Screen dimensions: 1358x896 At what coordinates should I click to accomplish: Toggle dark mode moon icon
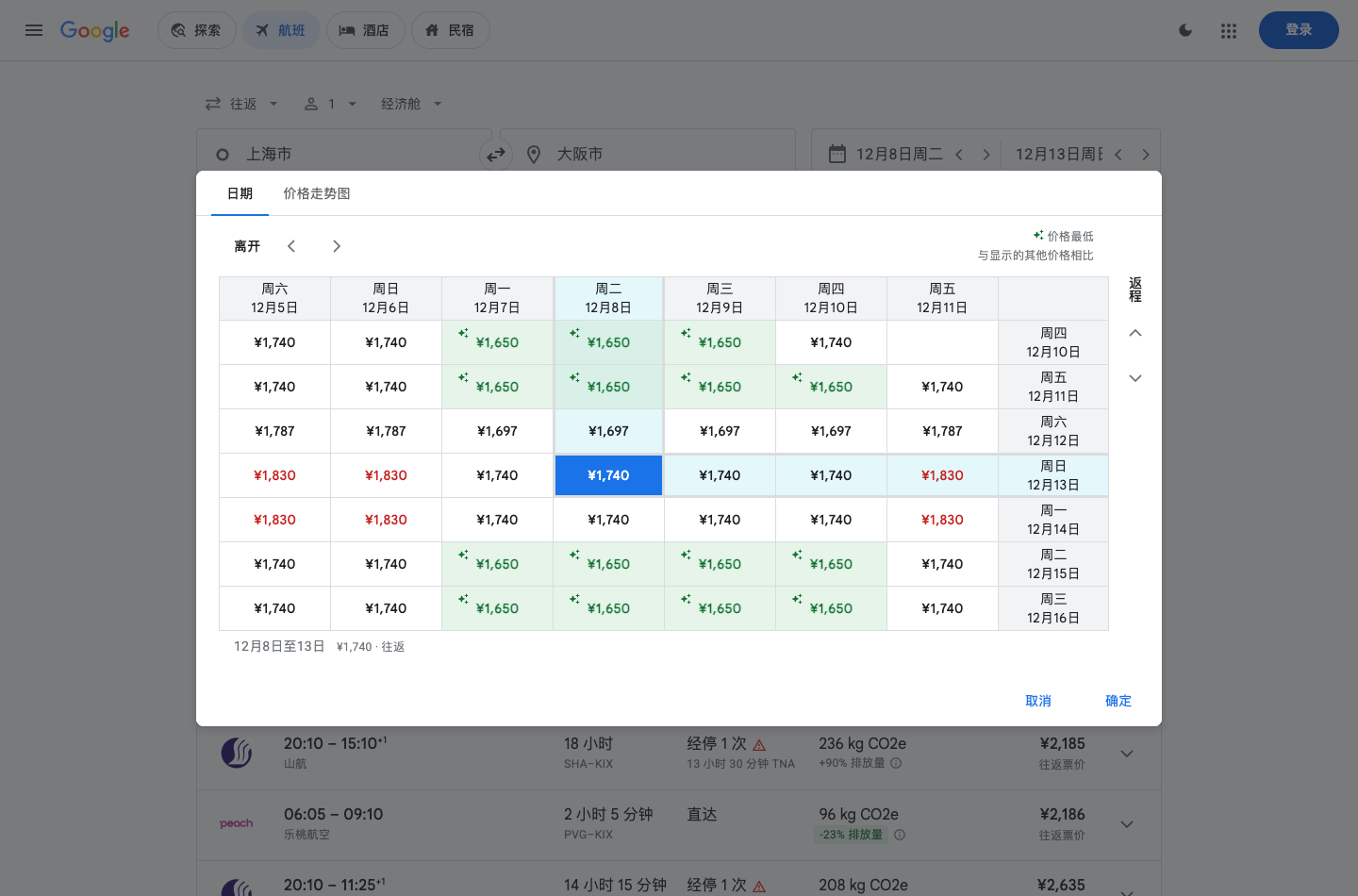click(x=1185, y=30)
